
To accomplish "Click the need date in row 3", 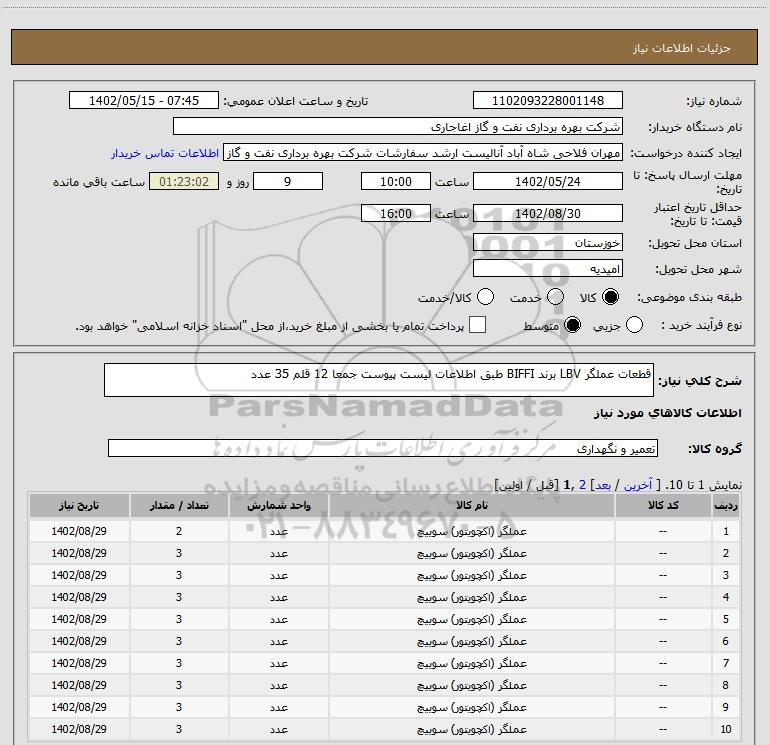I will point(79,575).
